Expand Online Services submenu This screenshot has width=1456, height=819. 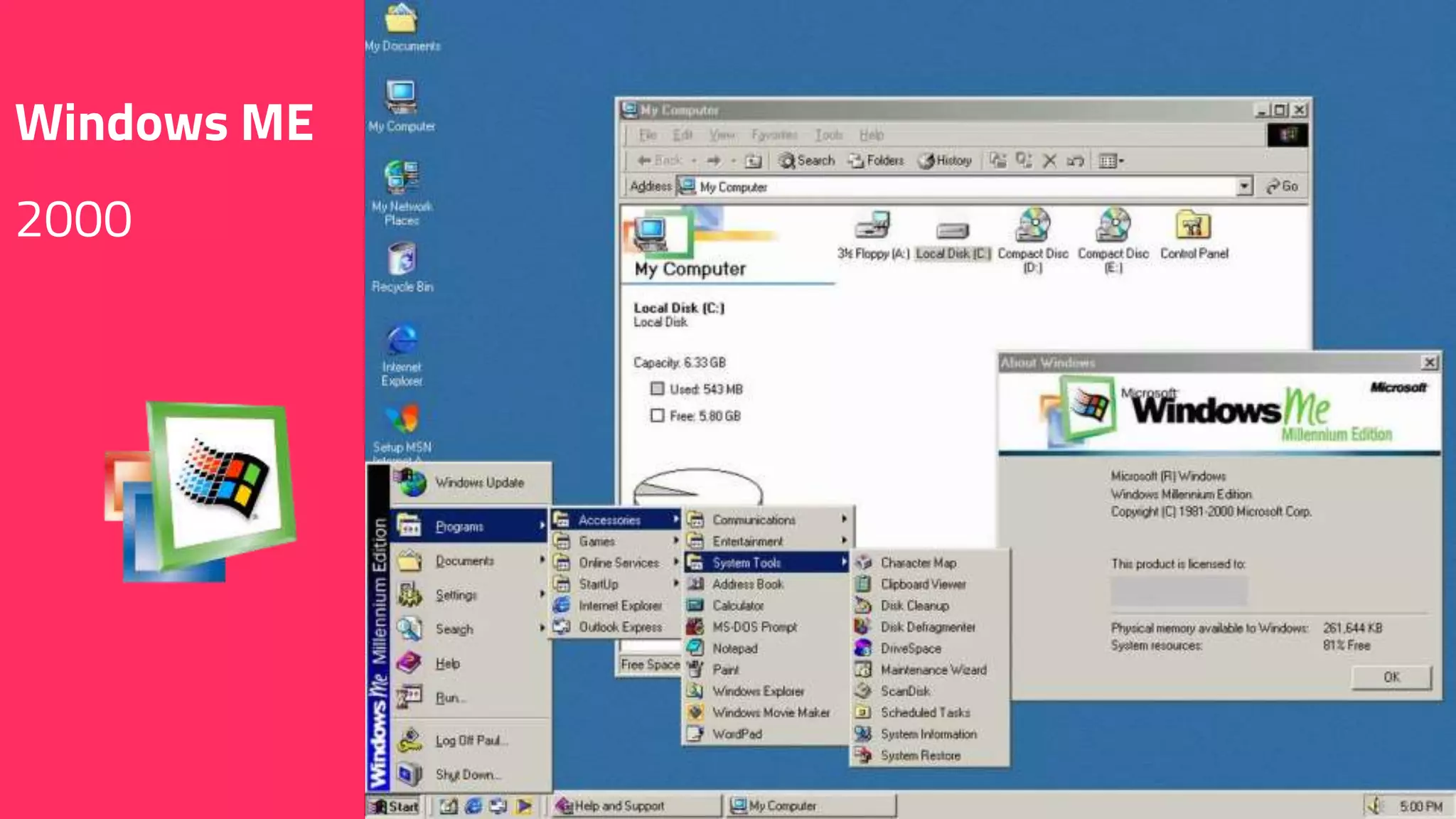616,562
